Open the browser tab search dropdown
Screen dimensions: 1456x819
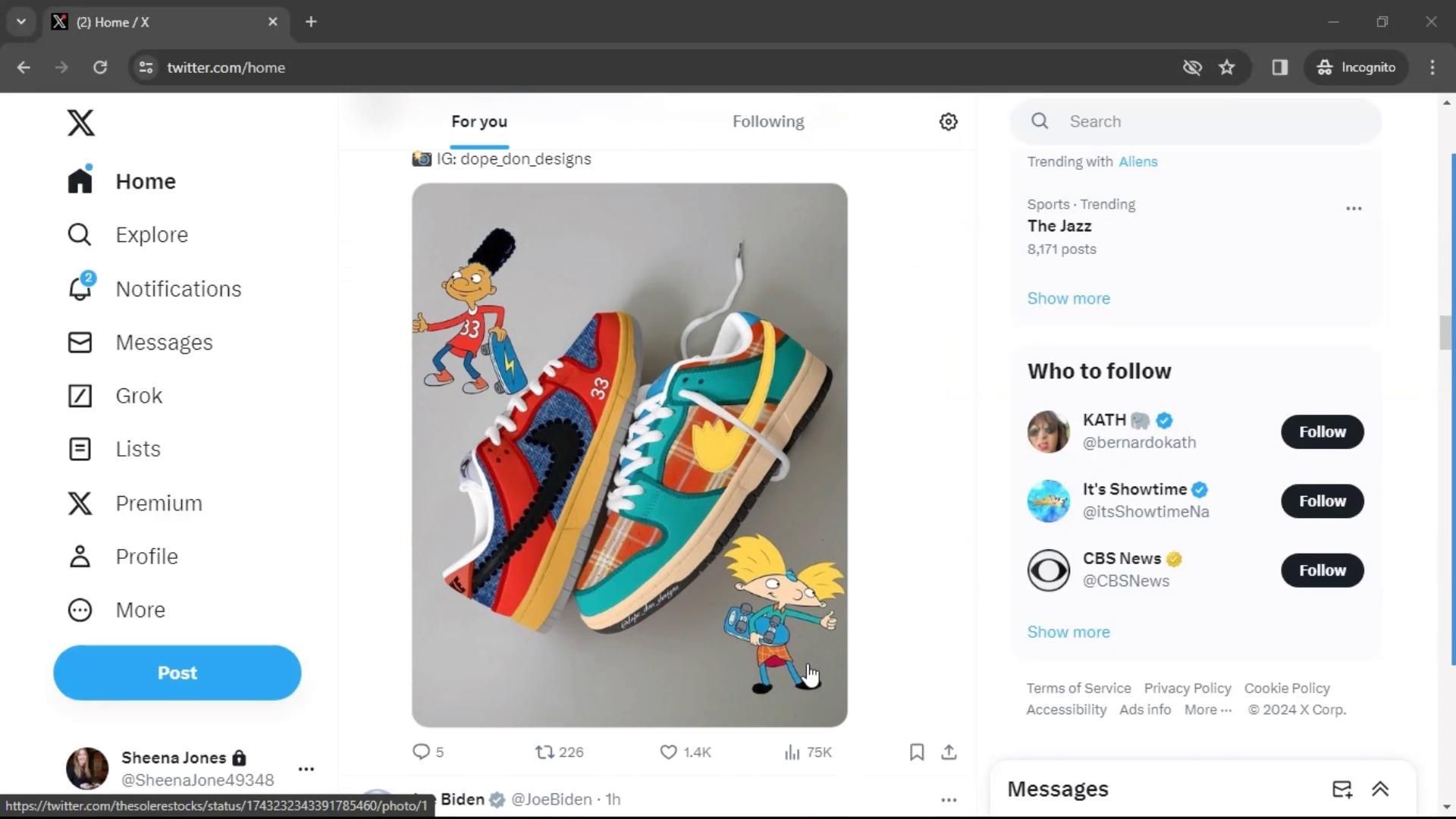(20, 21)
